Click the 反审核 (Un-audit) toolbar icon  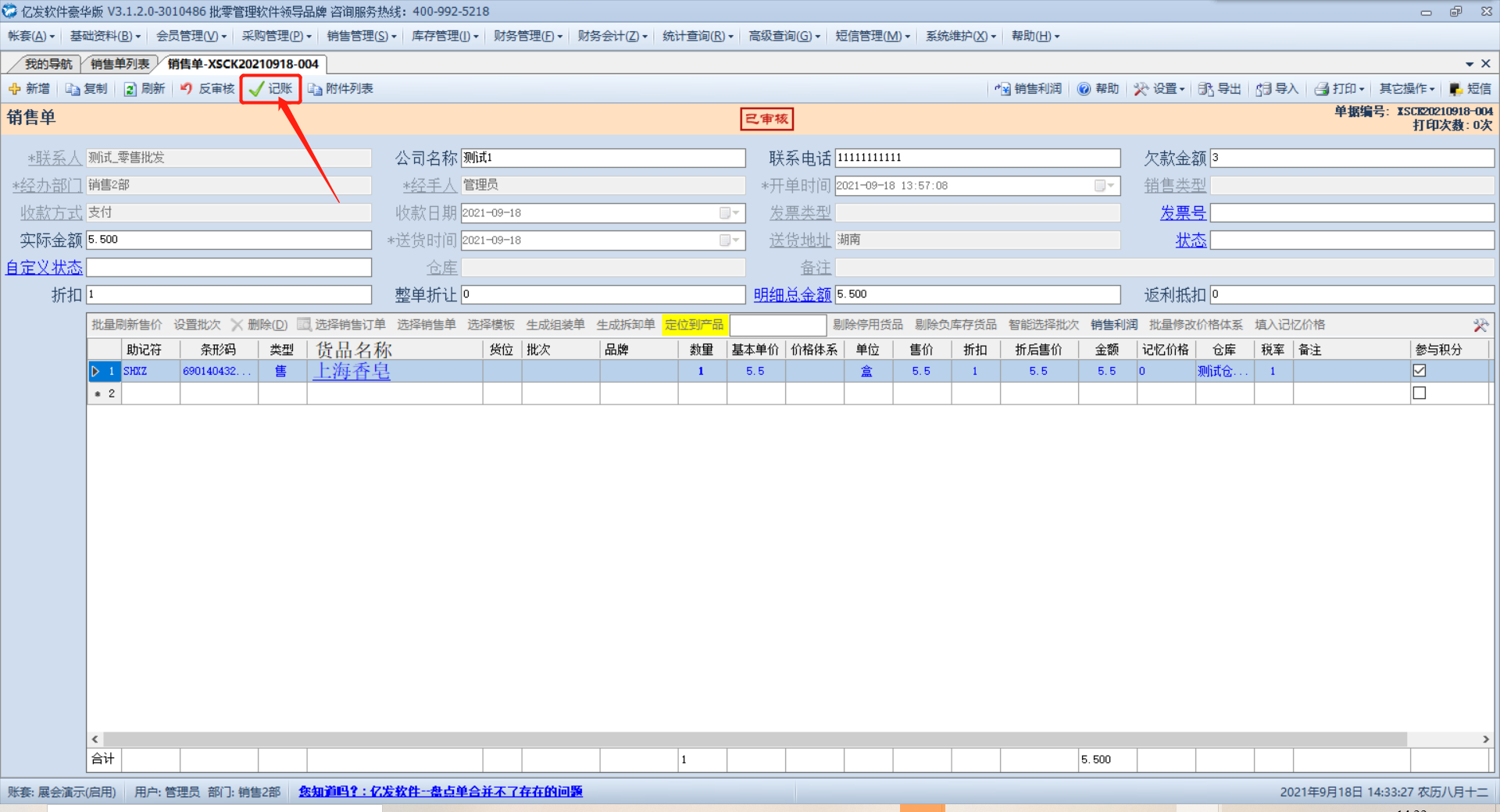click(x=187, y=89)
